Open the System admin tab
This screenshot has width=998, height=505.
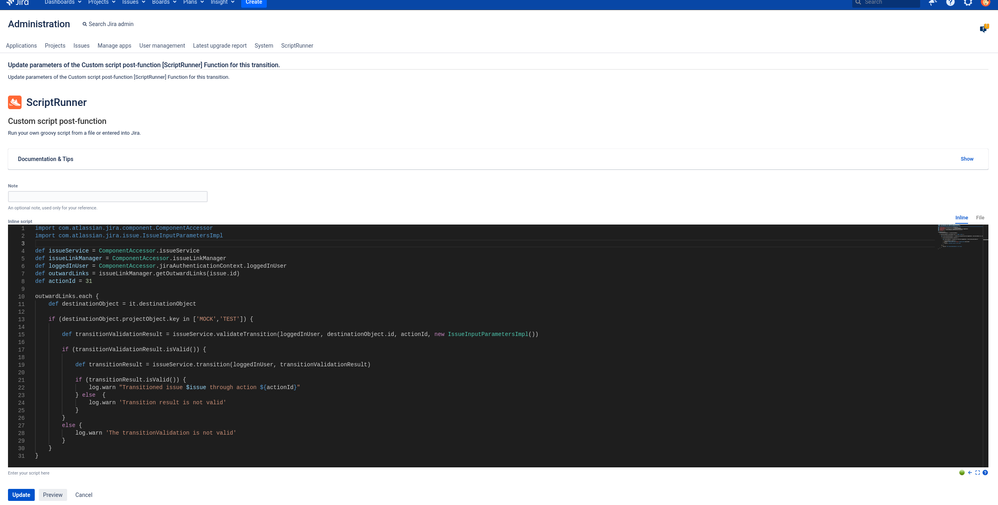pyautogui.click(x=264, y=46)
